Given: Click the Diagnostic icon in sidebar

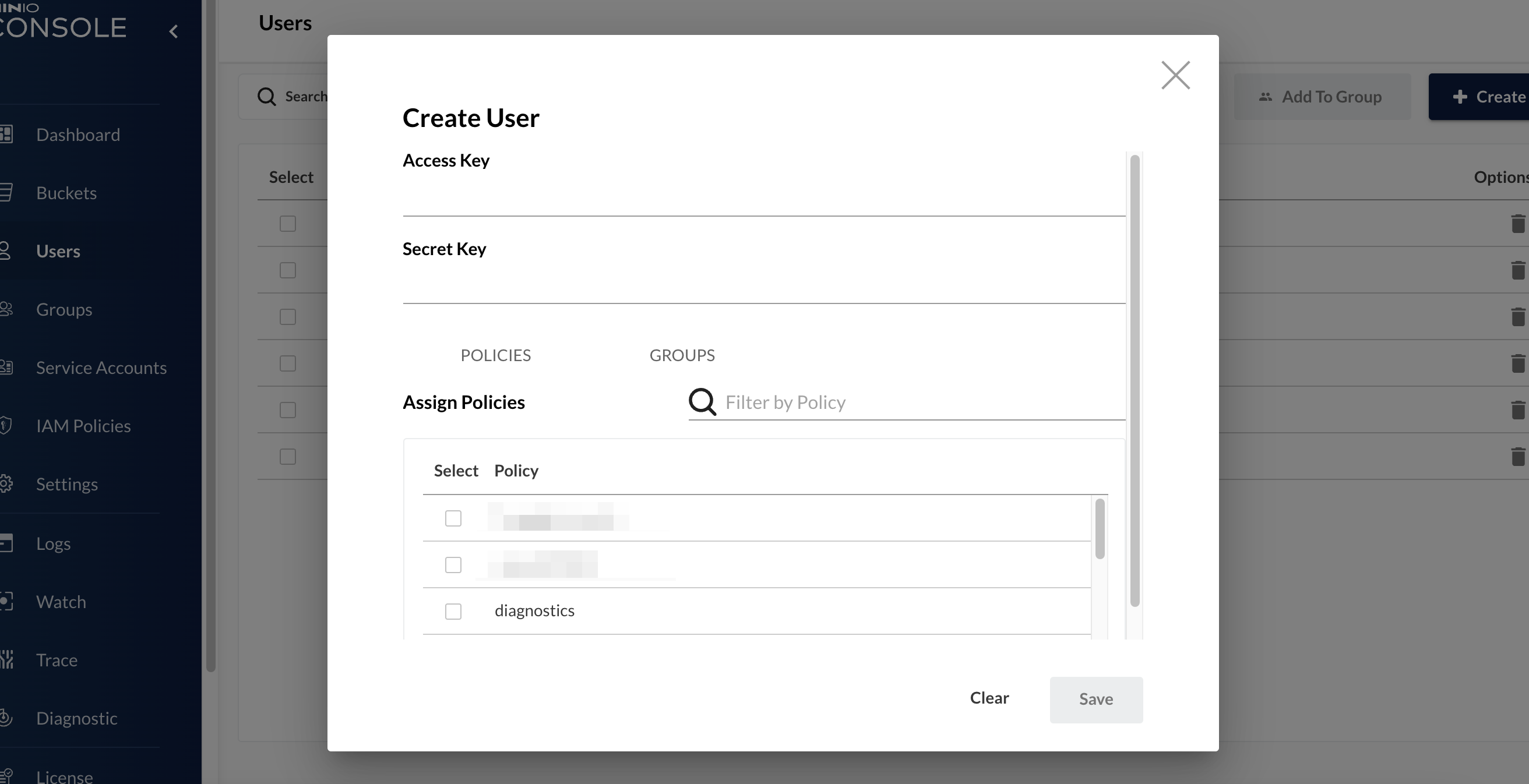Looking at the screenshot, I should [x=6, y=718].
